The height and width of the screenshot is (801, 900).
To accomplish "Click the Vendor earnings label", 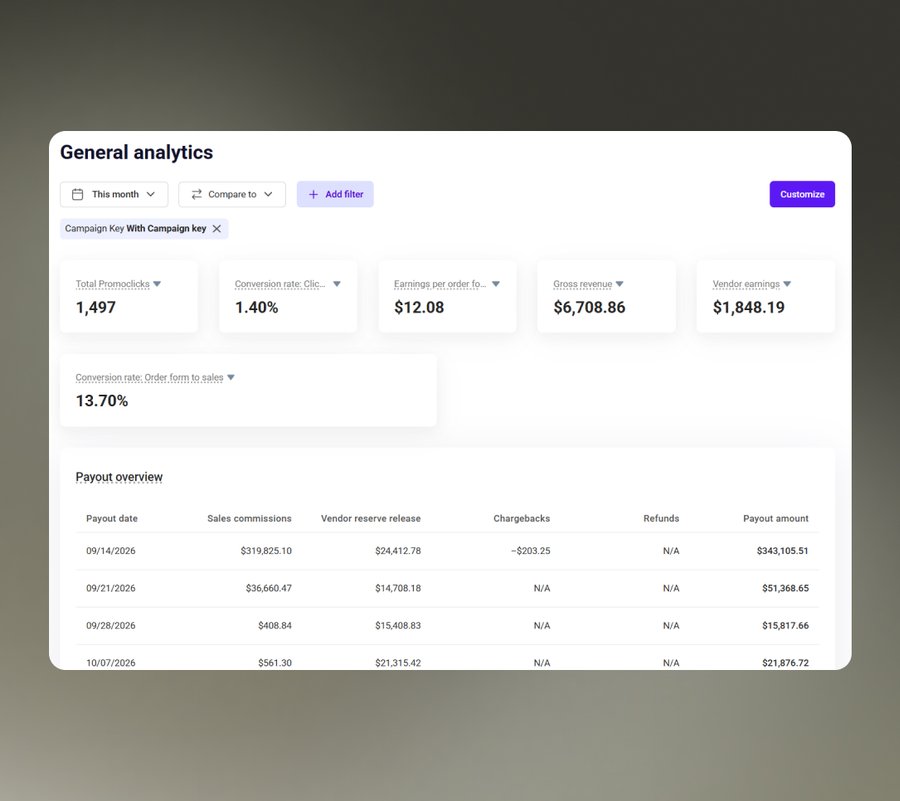I will (x=746, y=284).
